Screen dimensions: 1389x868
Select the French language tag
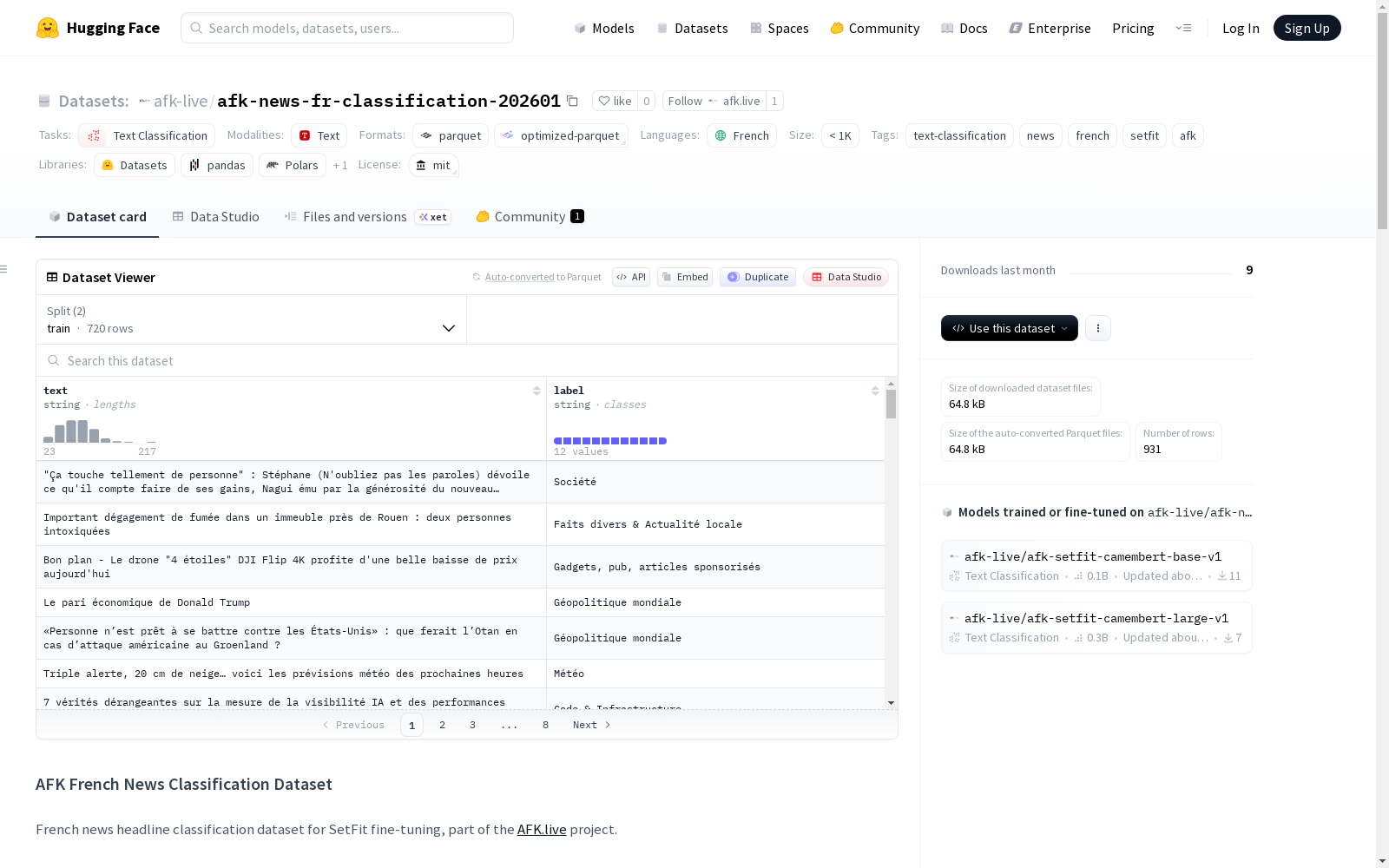click(741, 135)
